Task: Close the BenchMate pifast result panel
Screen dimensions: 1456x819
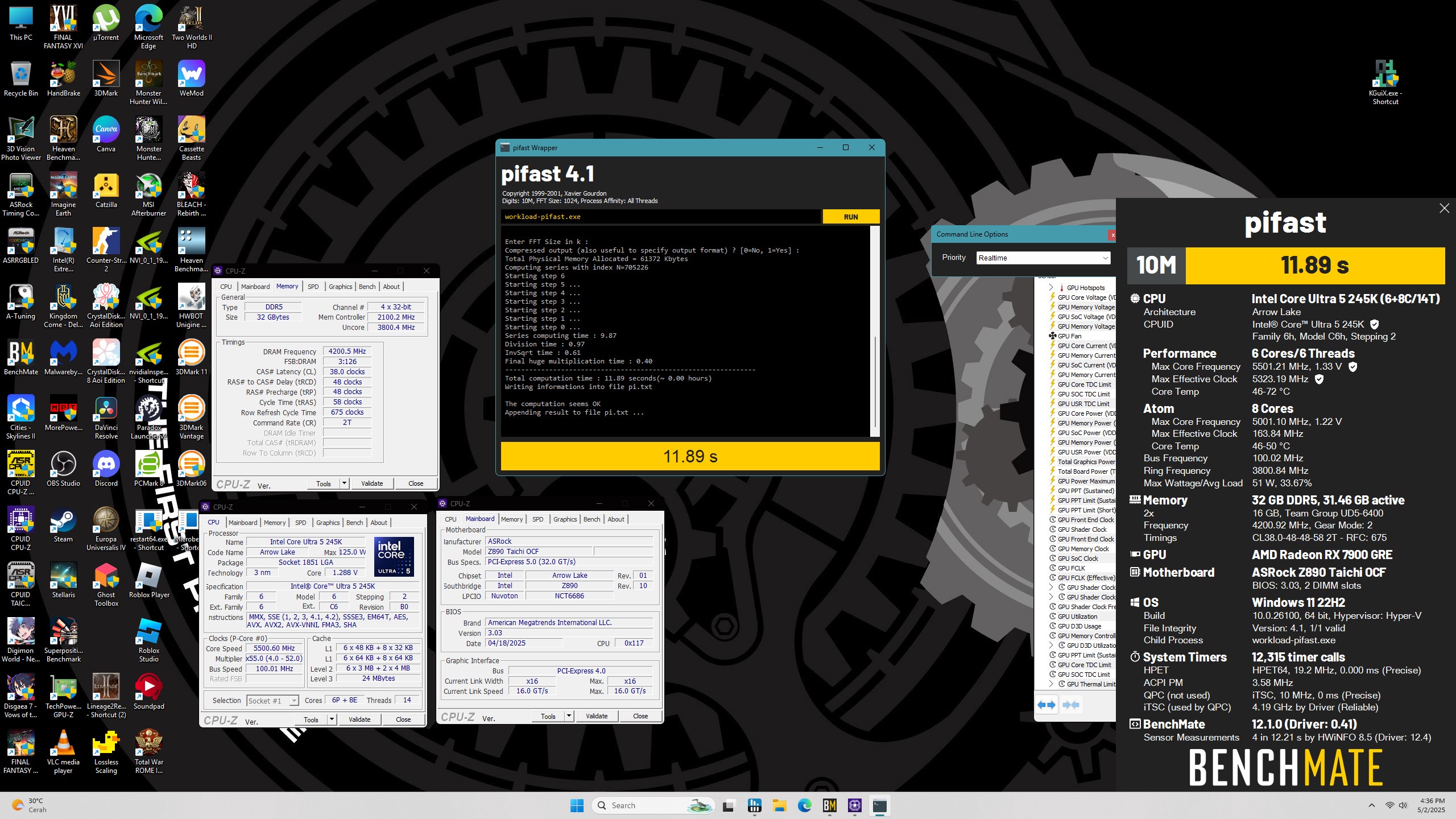Action: click(x=1444, y=208)
